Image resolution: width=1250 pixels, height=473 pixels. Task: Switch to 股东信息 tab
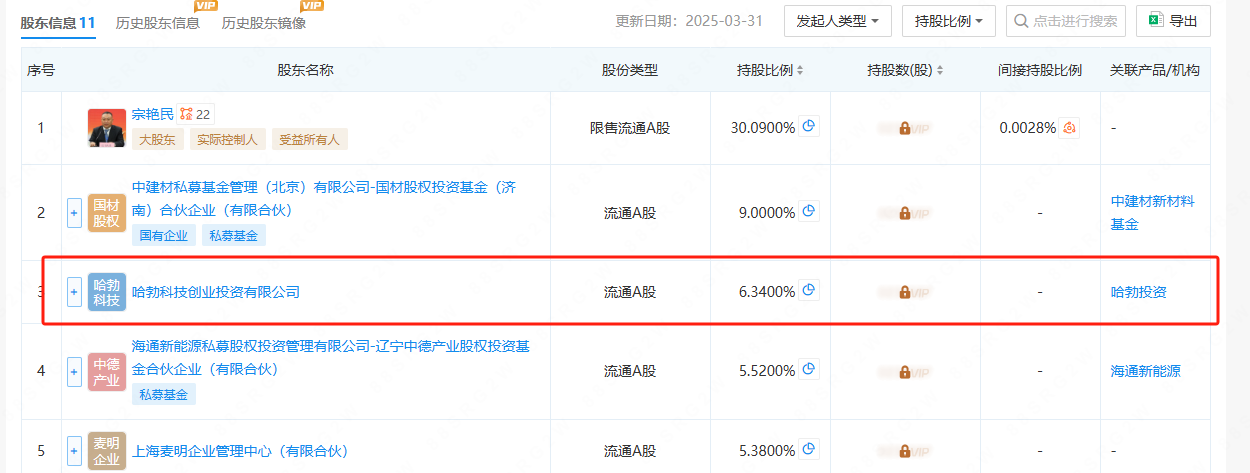point(58,22)
